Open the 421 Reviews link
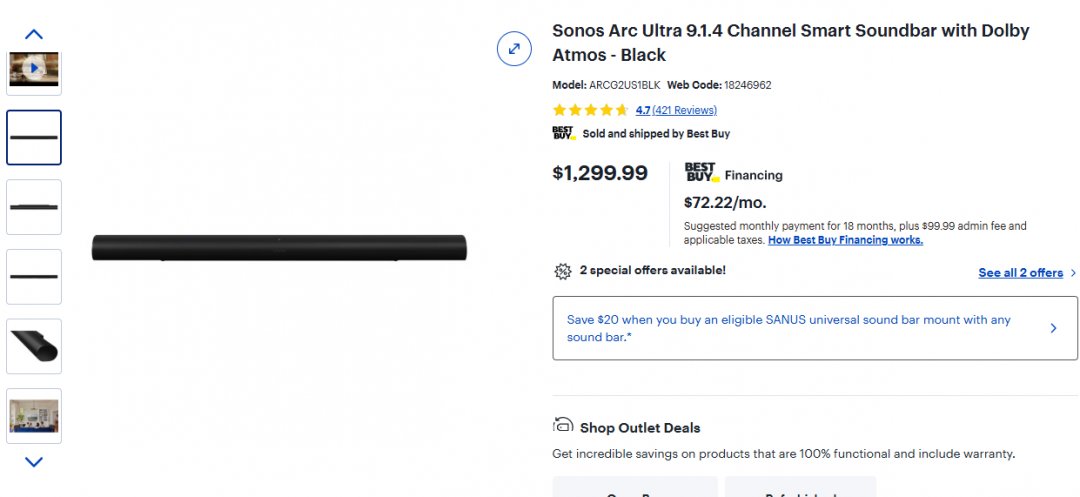1080x497 pixels. point(685,110)
